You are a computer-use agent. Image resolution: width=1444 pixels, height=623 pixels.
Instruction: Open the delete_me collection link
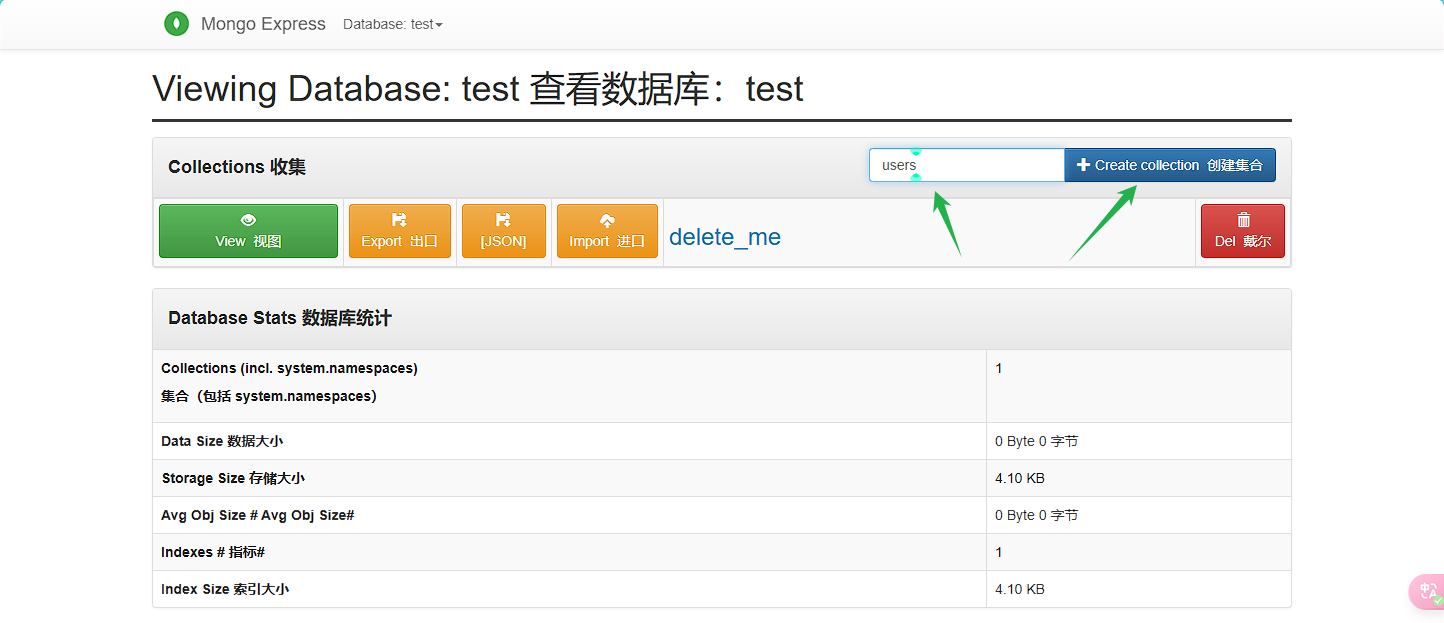point(724,237)
